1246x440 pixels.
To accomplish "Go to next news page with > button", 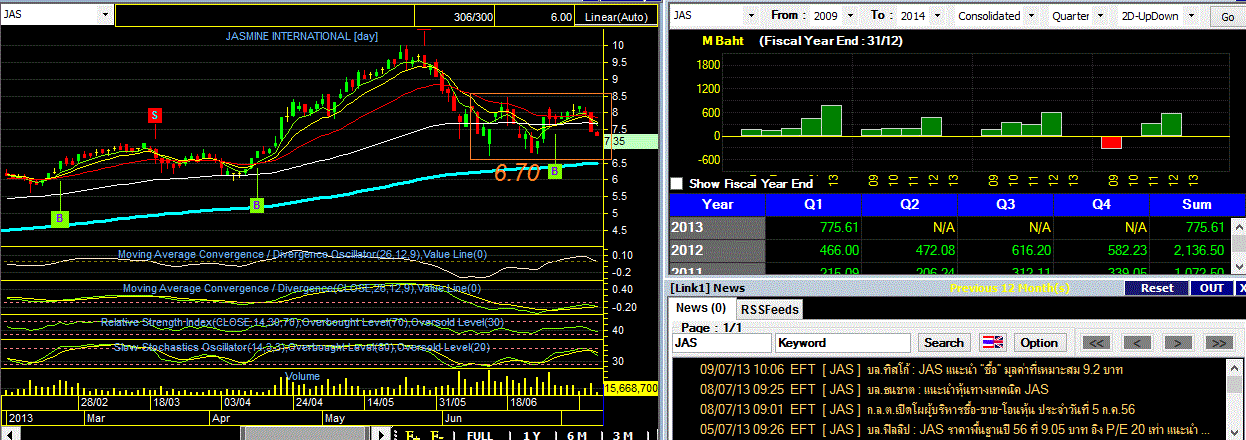I will (x=1178, y=342).
